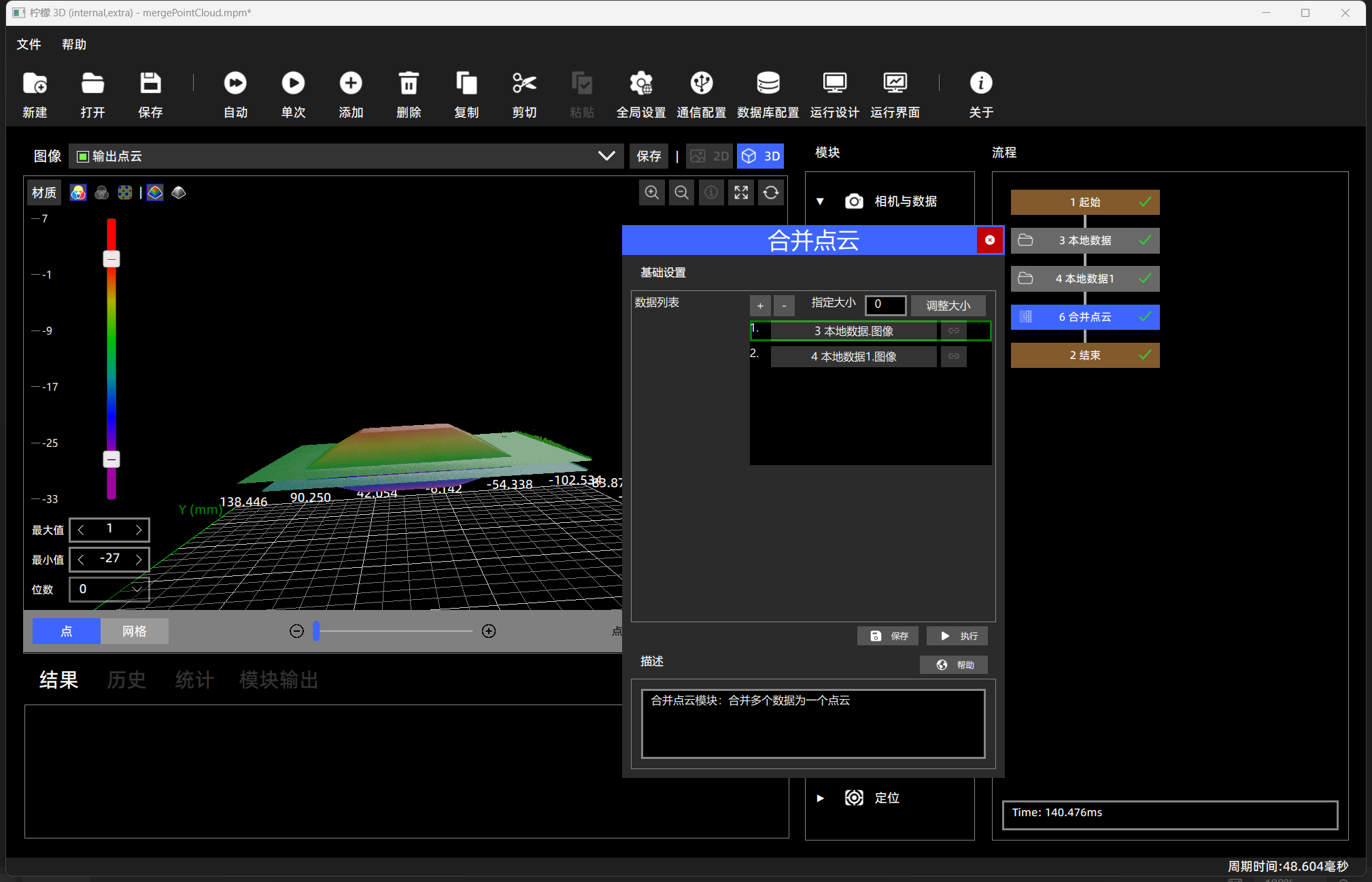Screen dimensions: 1372x882
Task: Zoom out of the 3D view
Action: (x=681, y=192)
